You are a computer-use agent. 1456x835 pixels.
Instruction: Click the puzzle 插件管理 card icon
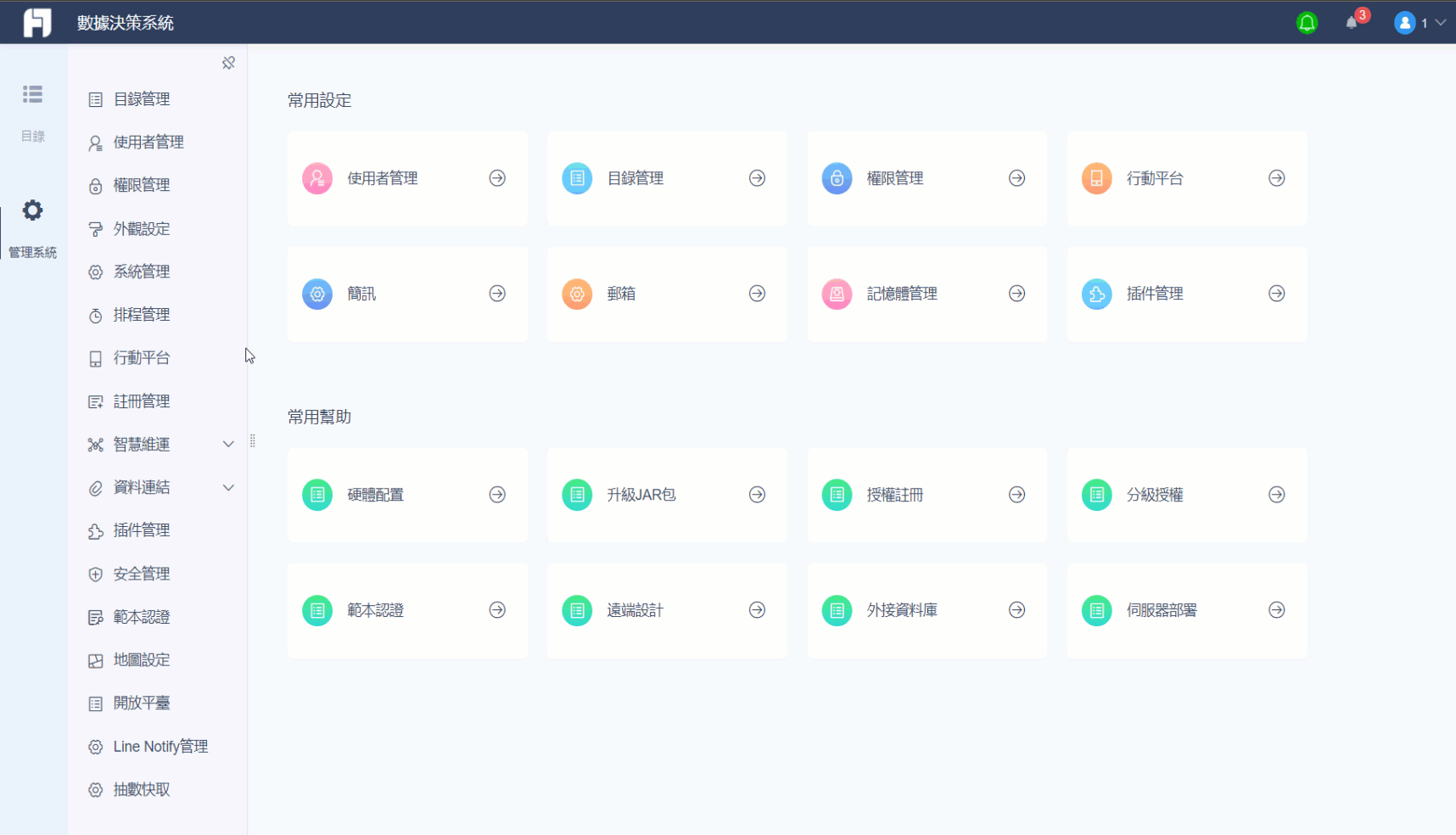point(1096,294)
